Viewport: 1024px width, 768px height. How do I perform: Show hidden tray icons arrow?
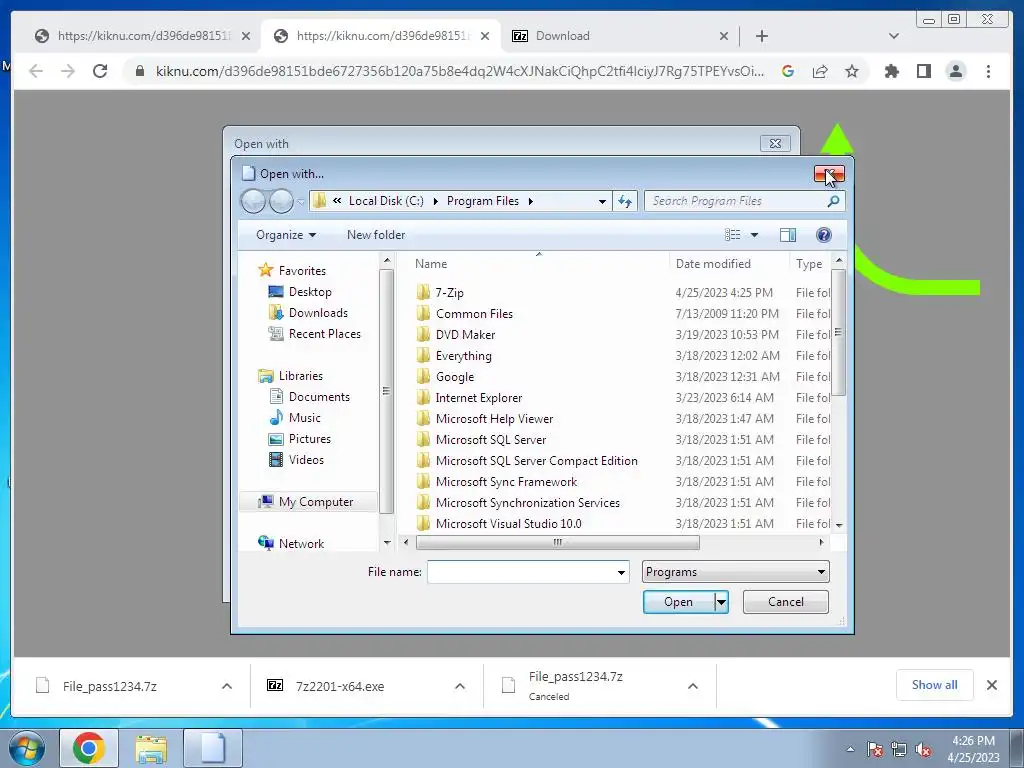[x=850, y=749]
